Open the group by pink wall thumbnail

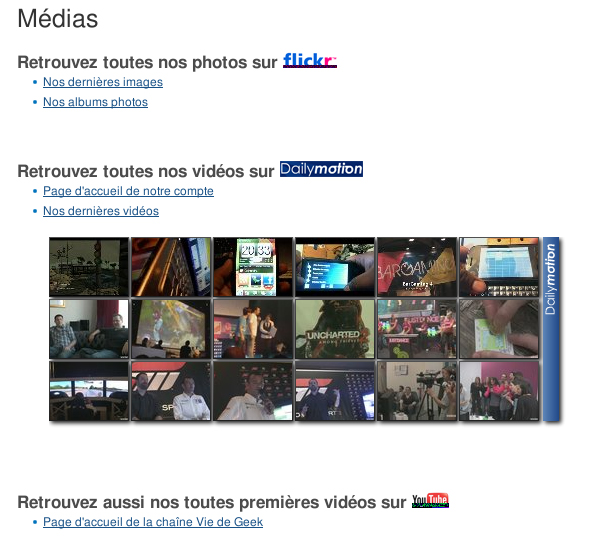tap(499, 391)
